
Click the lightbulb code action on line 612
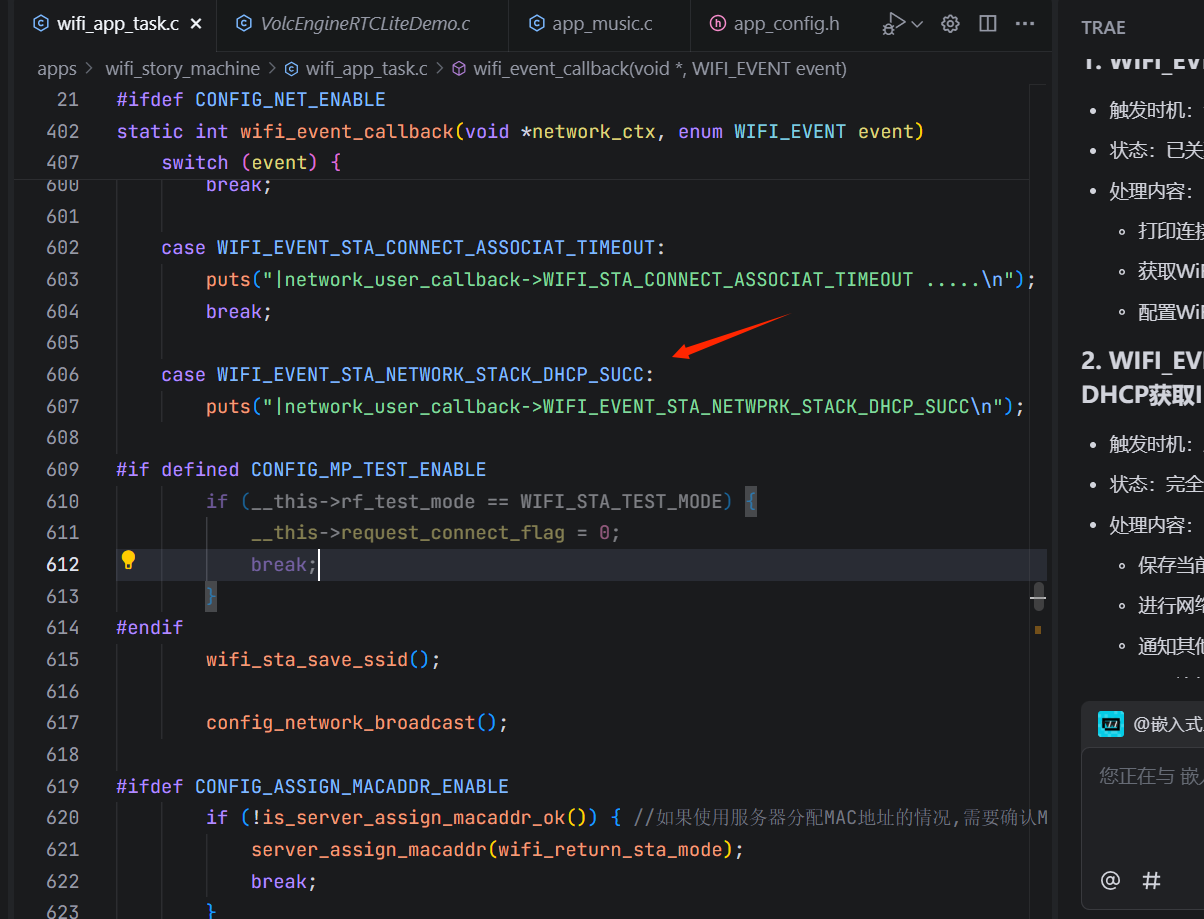pos(128,560)
